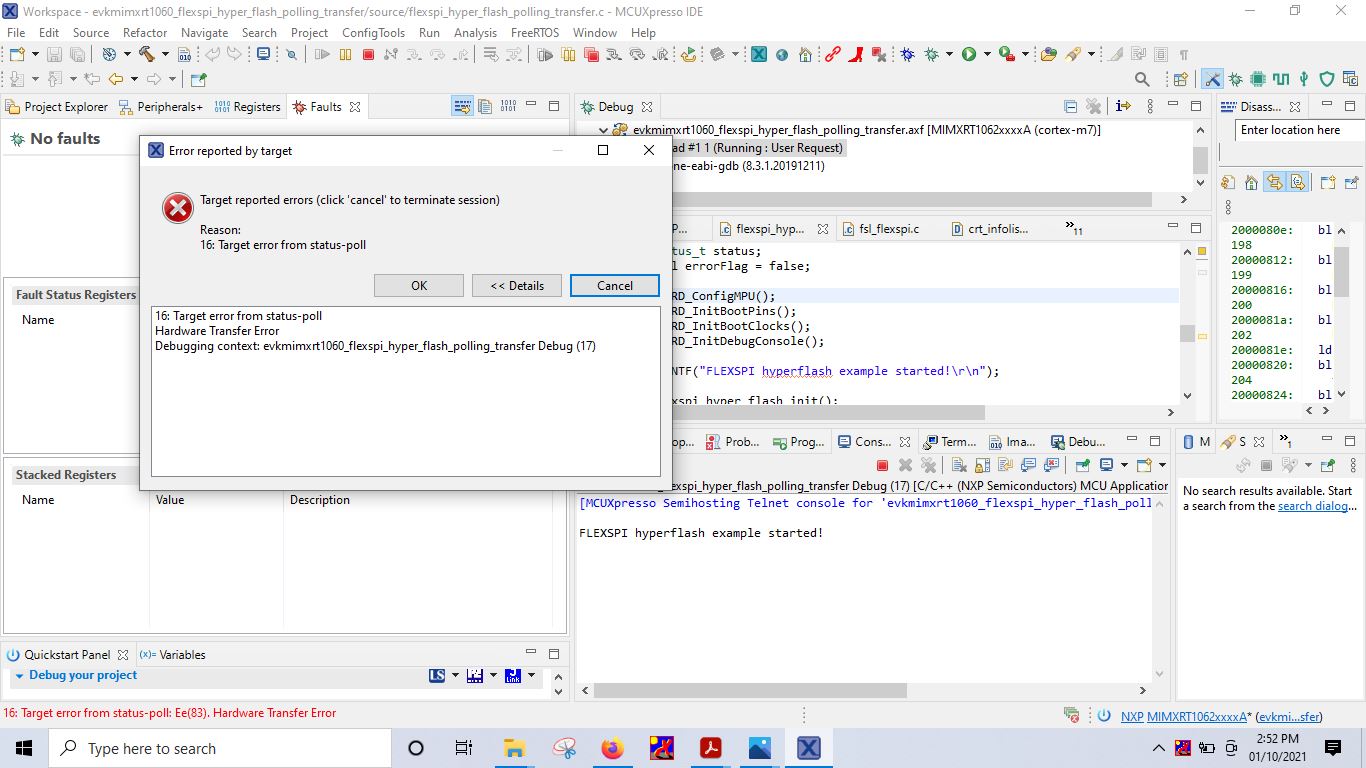Screen dimensions: 1366x768
Task: Toggle instruction stepping mode in Debug view
Action: (1123, 106)
